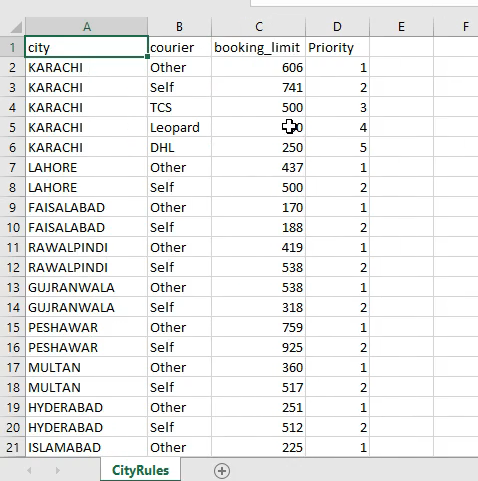Select row 12 header

pos(13,267)
